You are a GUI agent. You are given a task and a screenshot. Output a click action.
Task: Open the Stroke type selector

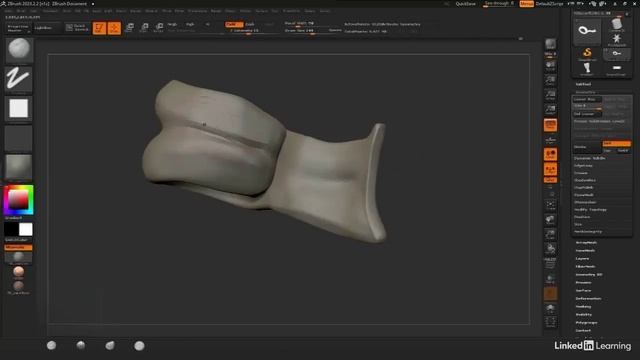tap(19, 79)
